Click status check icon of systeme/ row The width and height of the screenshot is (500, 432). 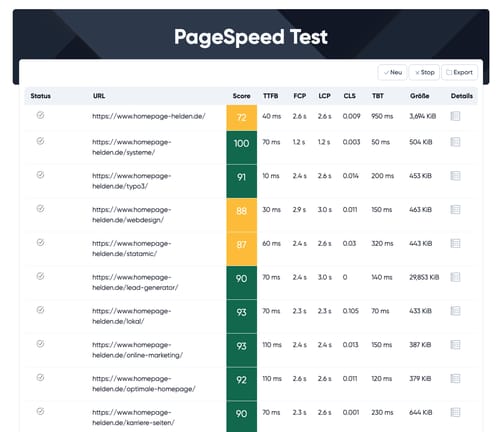pyautogui.click(x=40, y=141)
